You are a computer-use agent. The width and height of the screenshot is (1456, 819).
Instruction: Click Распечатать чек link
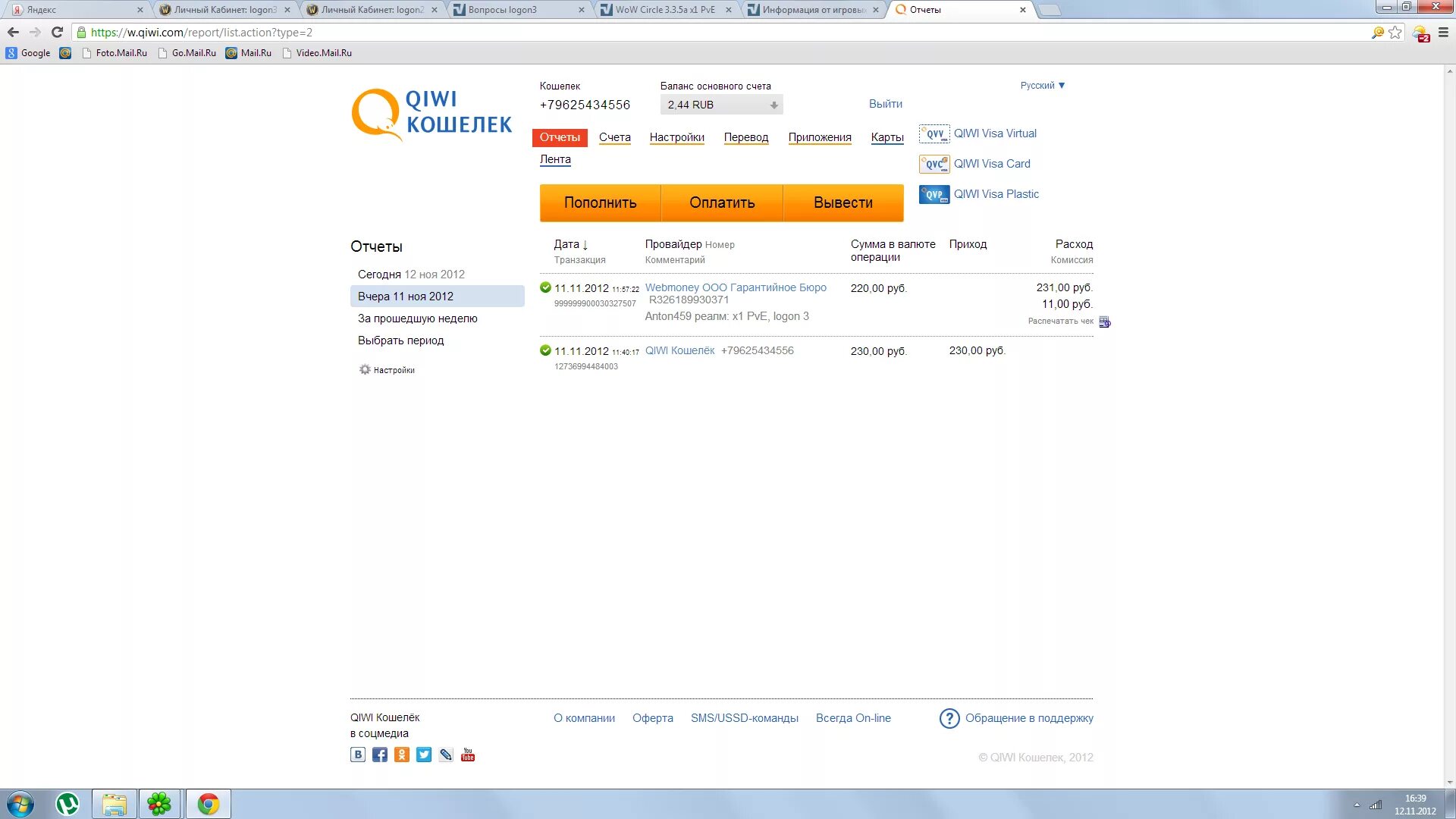pos(1060,322)
